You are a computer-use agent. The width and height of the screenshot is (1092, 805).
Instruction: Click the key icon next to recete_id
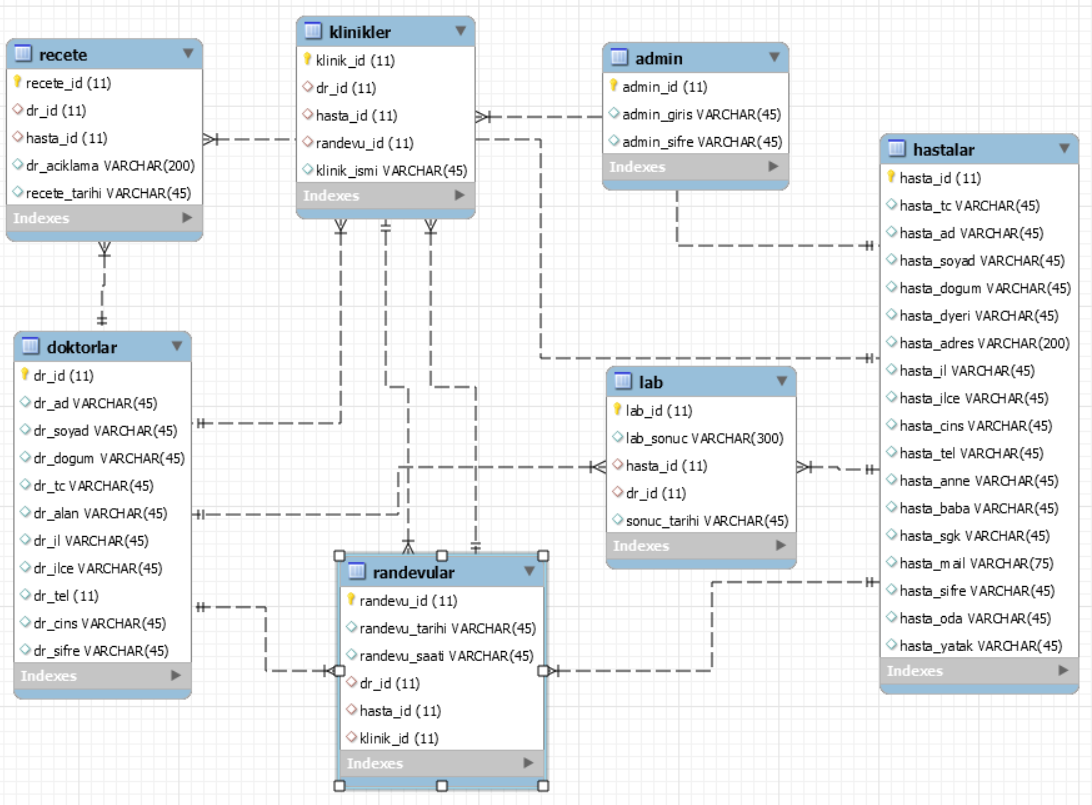point(19,84)
